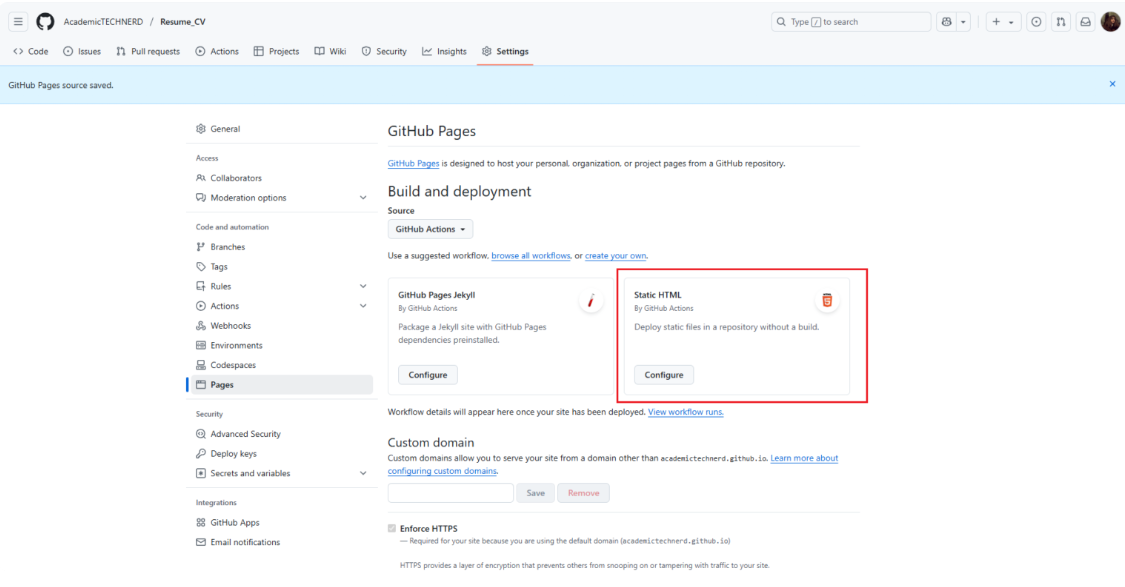Click the Remove custom domain button
1125x587 pixels.
pos(583,493)
